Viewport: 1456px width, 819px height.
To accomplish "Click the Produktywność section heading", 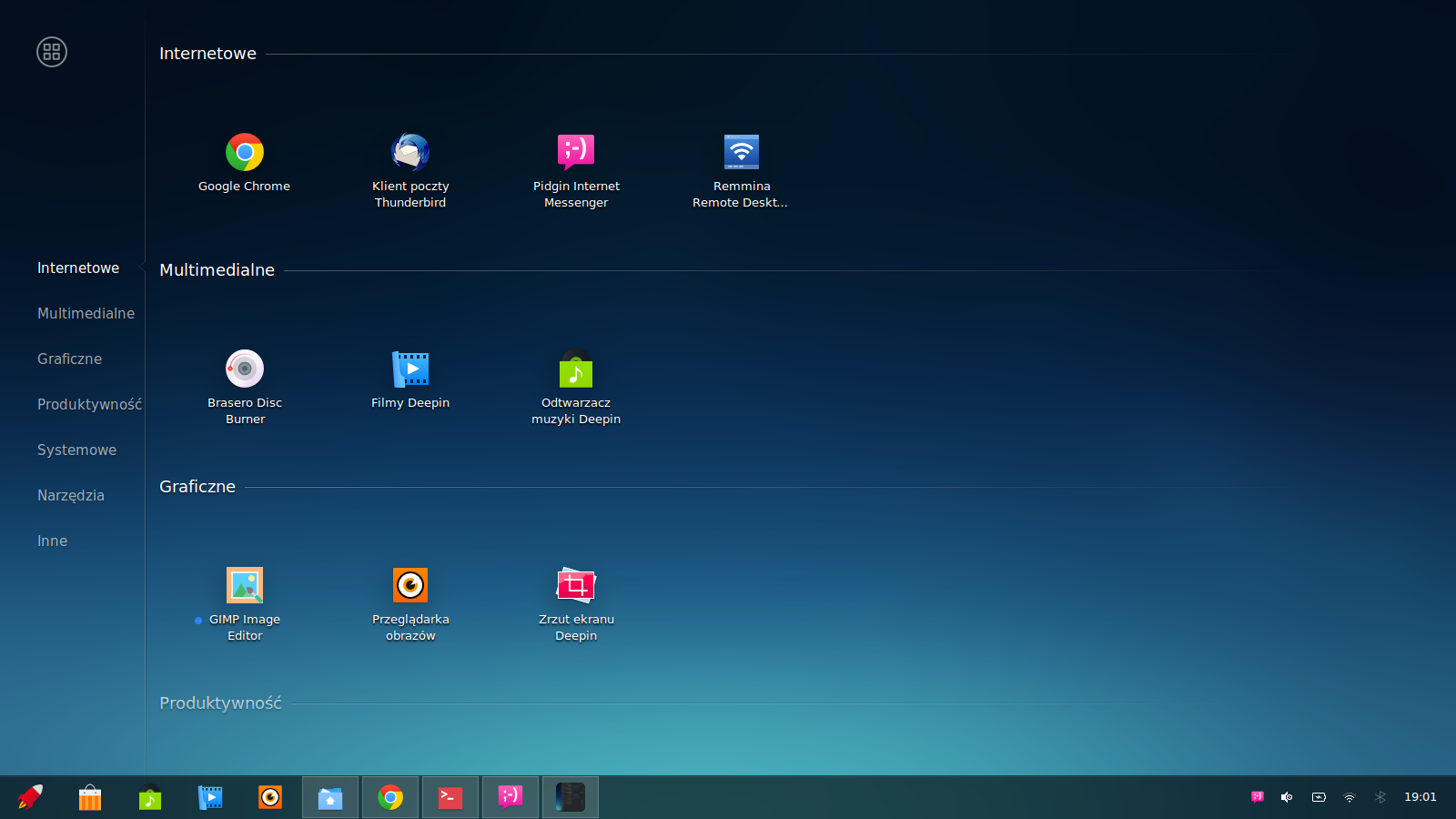I will point(220,703).
